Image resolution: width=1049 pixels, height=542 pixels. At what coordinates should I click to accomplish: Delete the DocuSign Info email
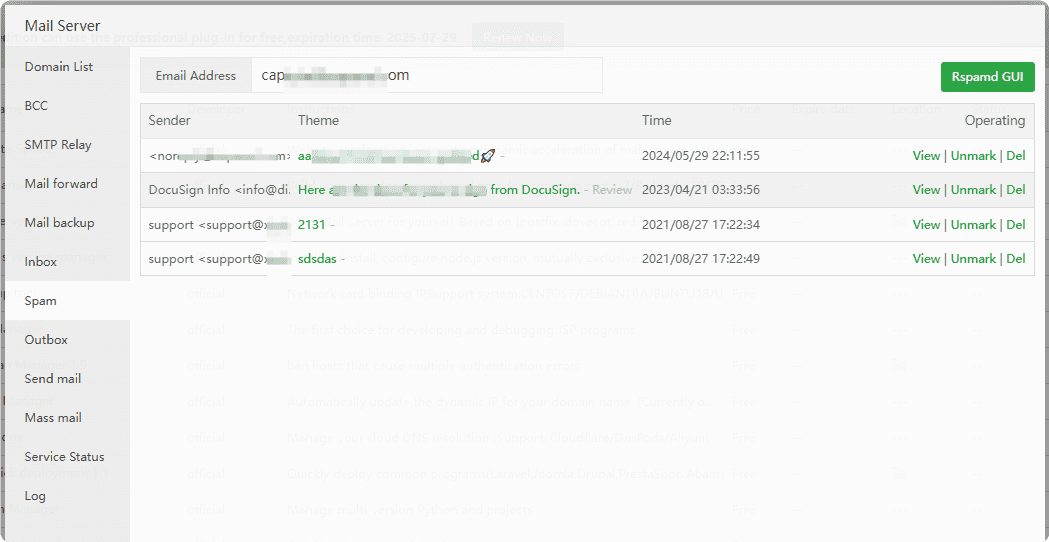[1016, 190]
